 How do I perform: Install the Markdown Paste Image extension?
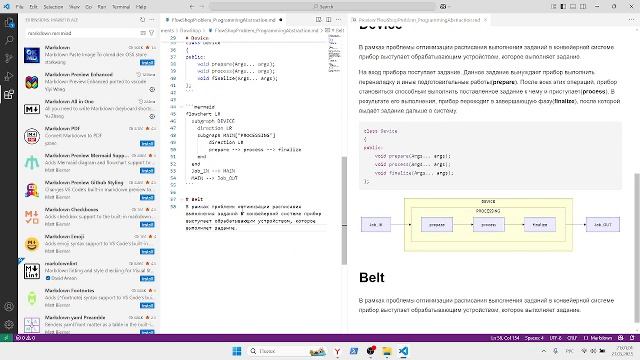[147, 62]
